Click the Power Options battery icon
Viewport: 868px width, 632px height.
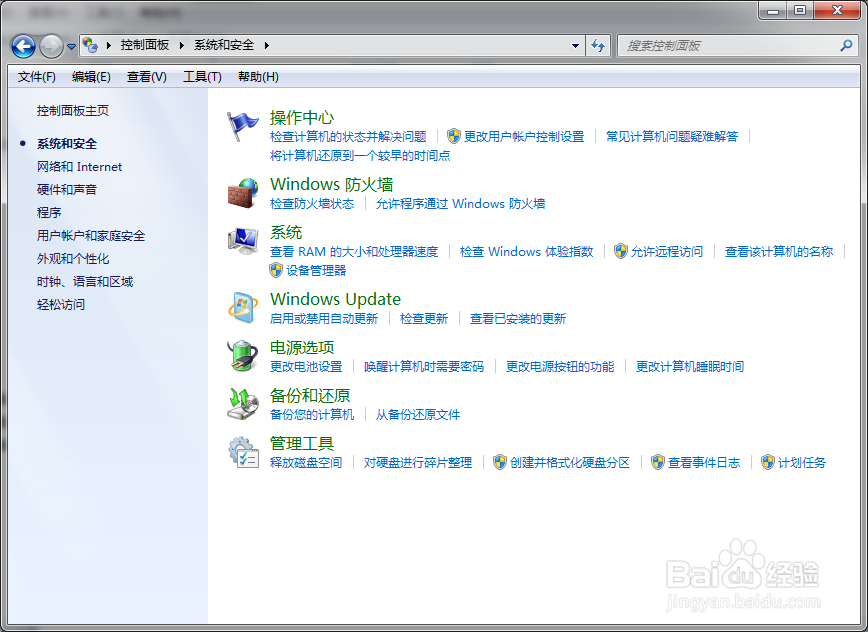coord(242,355)
